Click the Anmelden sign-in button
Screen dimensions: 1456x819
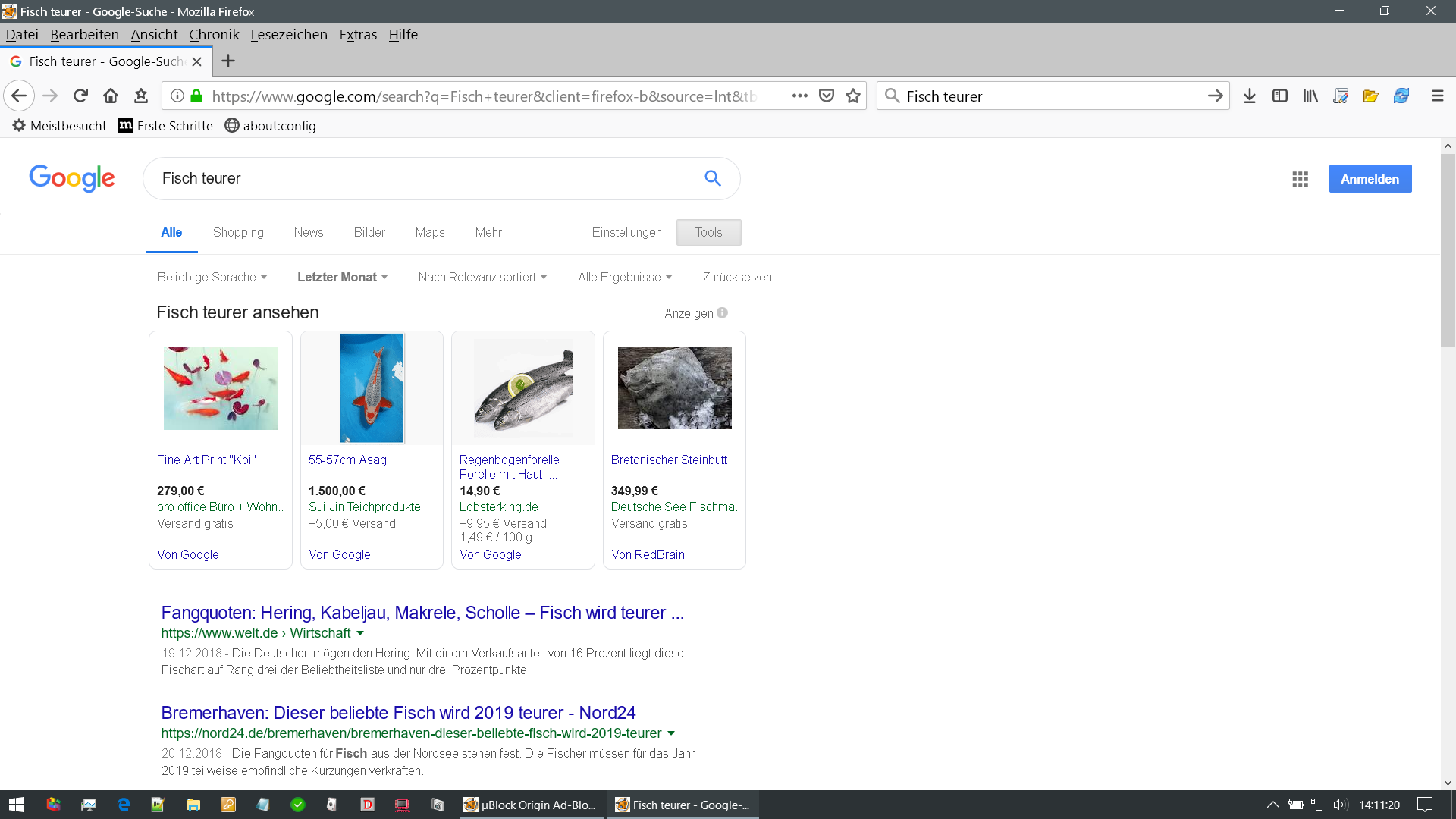tap(1370, 179)
